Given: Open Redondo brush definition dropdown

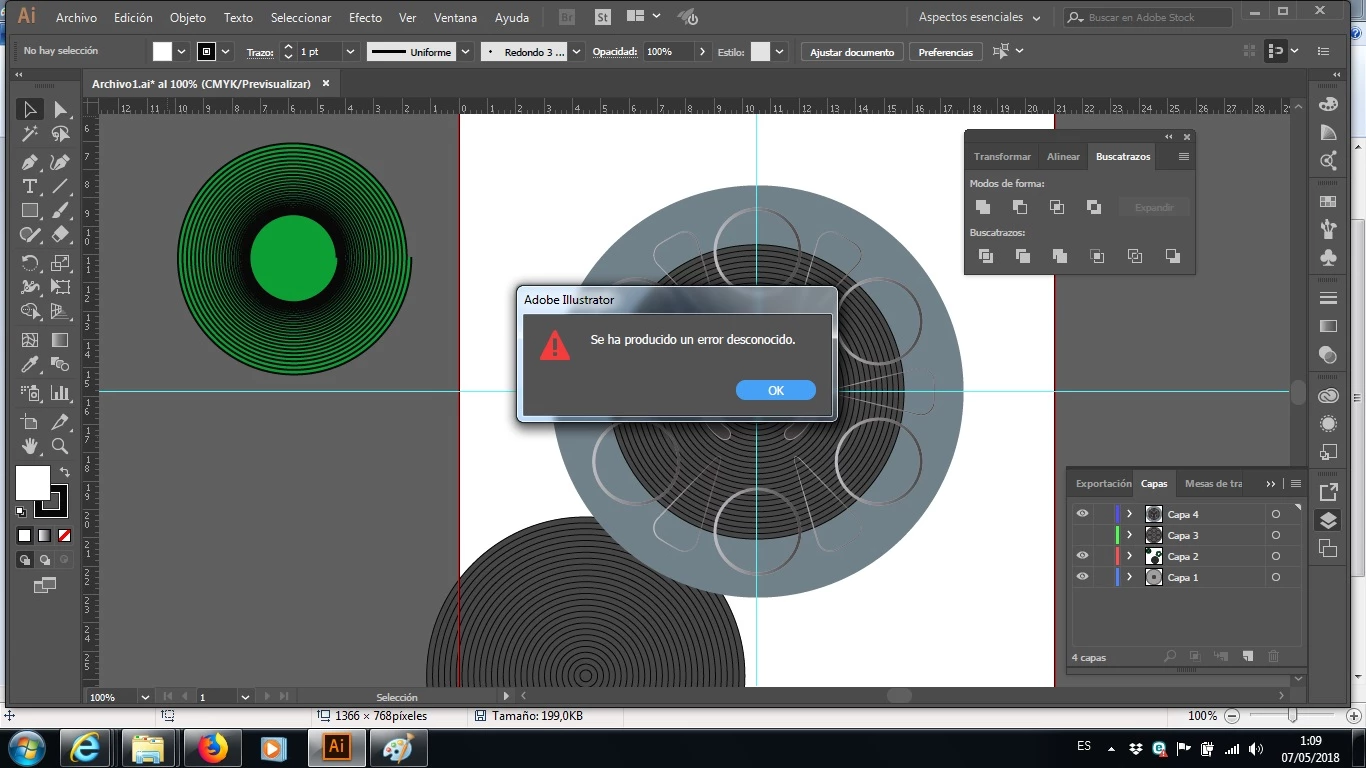Looking at the screenshot, I should click(x=576, y=52).
